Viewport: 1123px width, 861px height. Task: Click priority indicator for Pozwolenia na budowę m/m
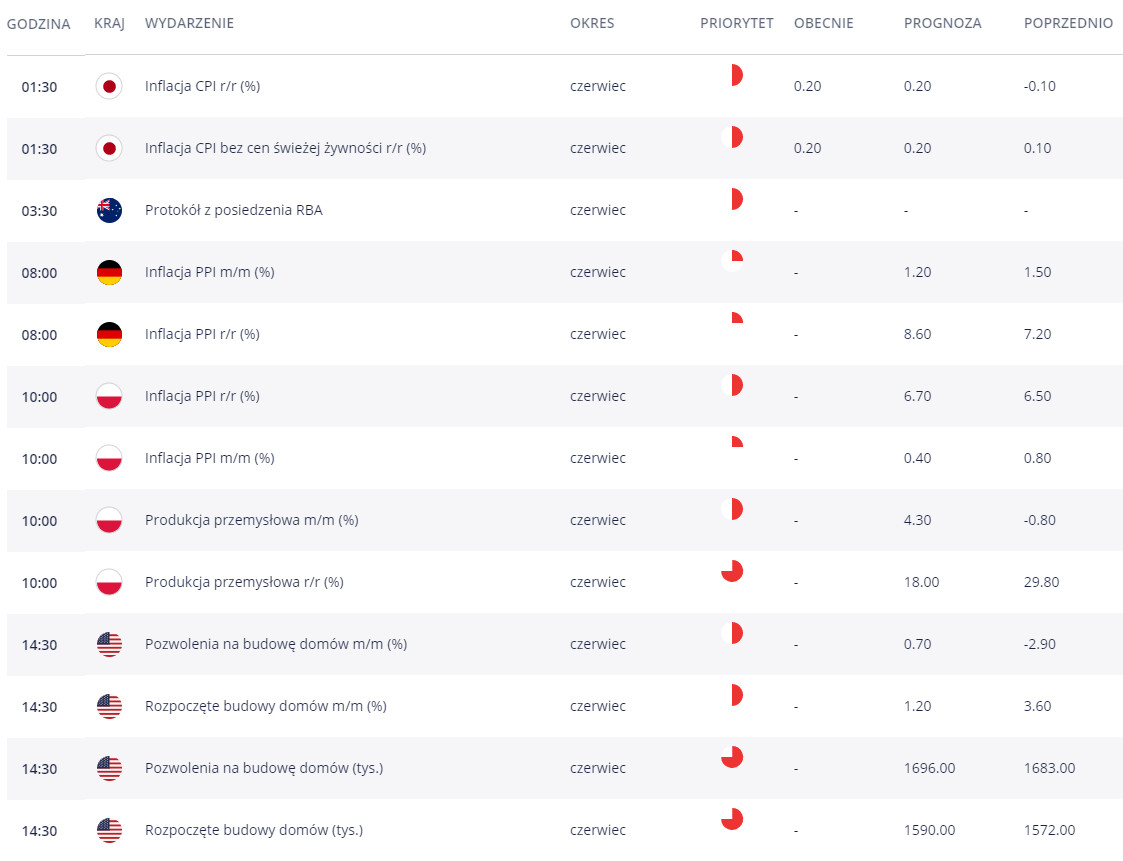(x=732, y=632)
